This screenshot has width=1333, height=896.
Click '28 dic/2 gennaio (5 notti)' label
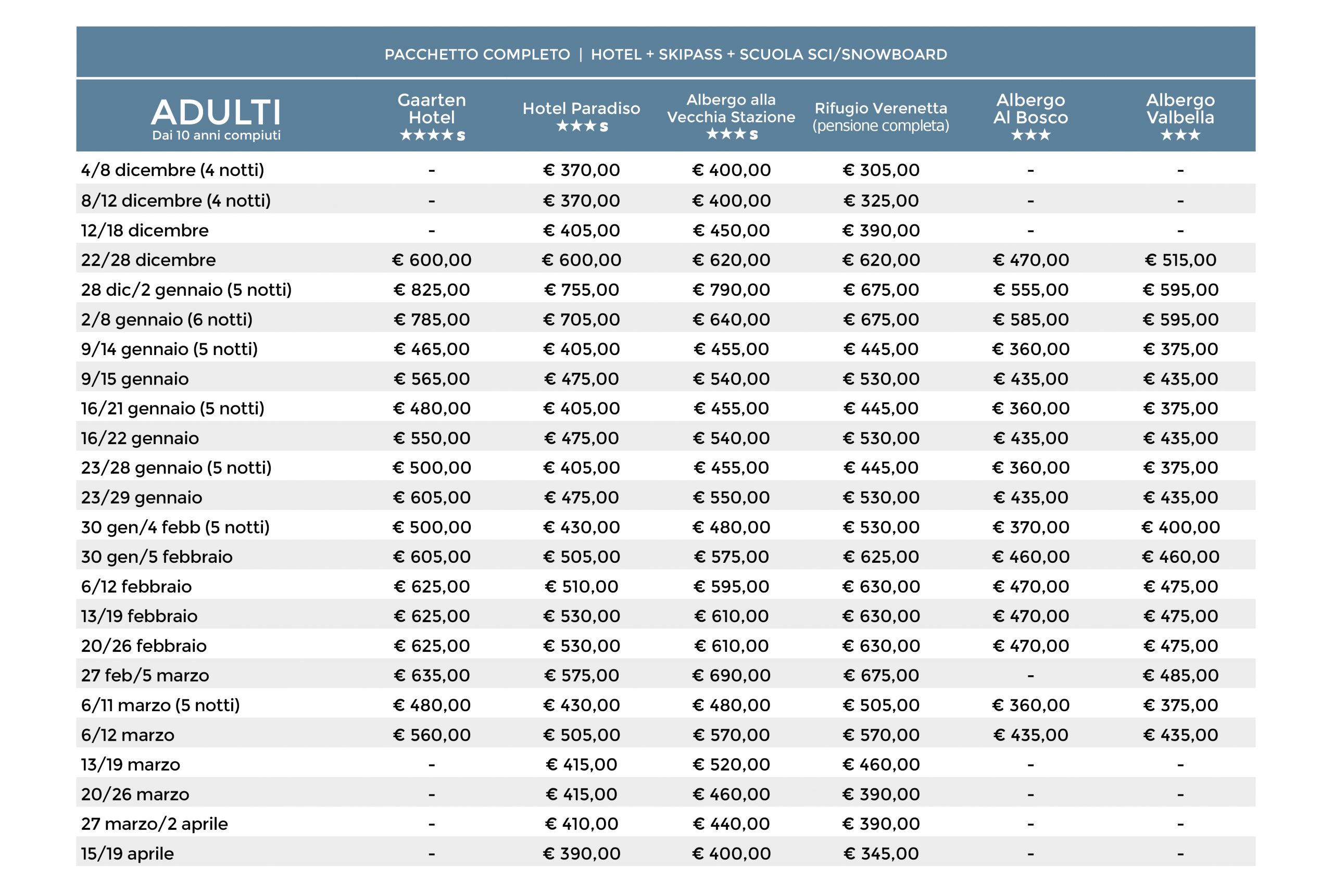click(x=186, y=289)
